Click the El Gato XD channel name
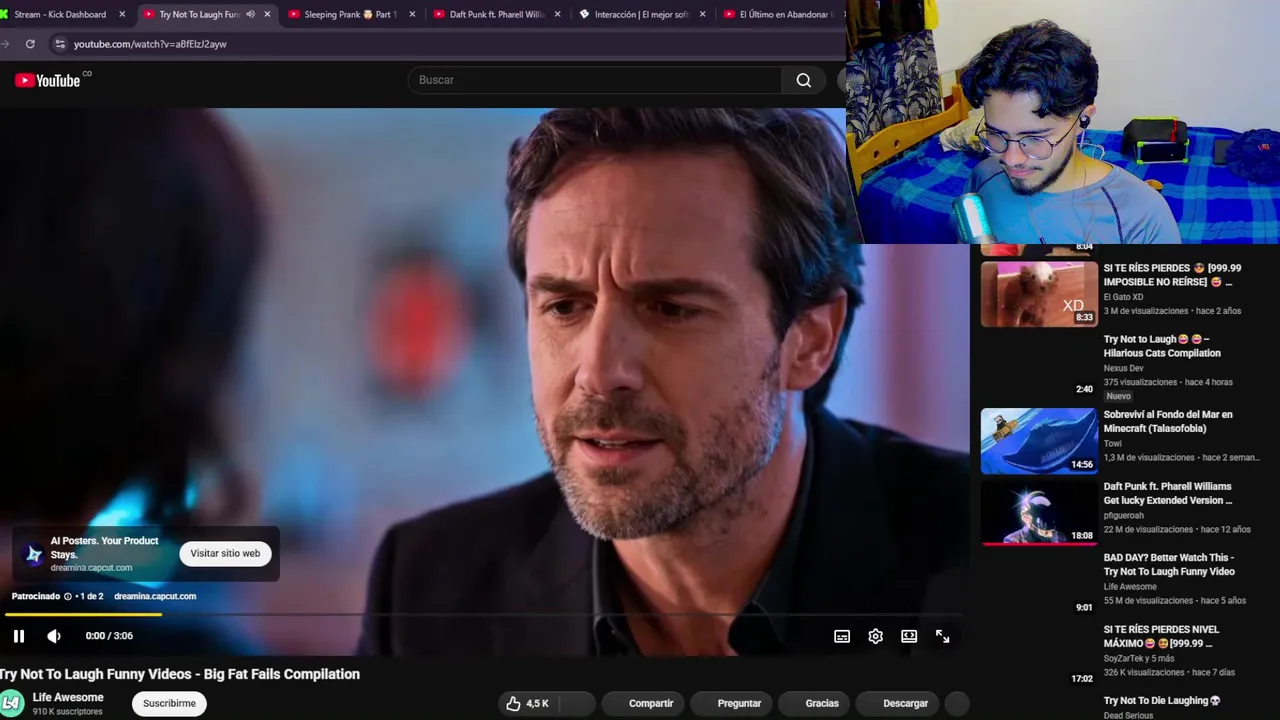Screen dimensions: 1280x720 pos(1123,297)
